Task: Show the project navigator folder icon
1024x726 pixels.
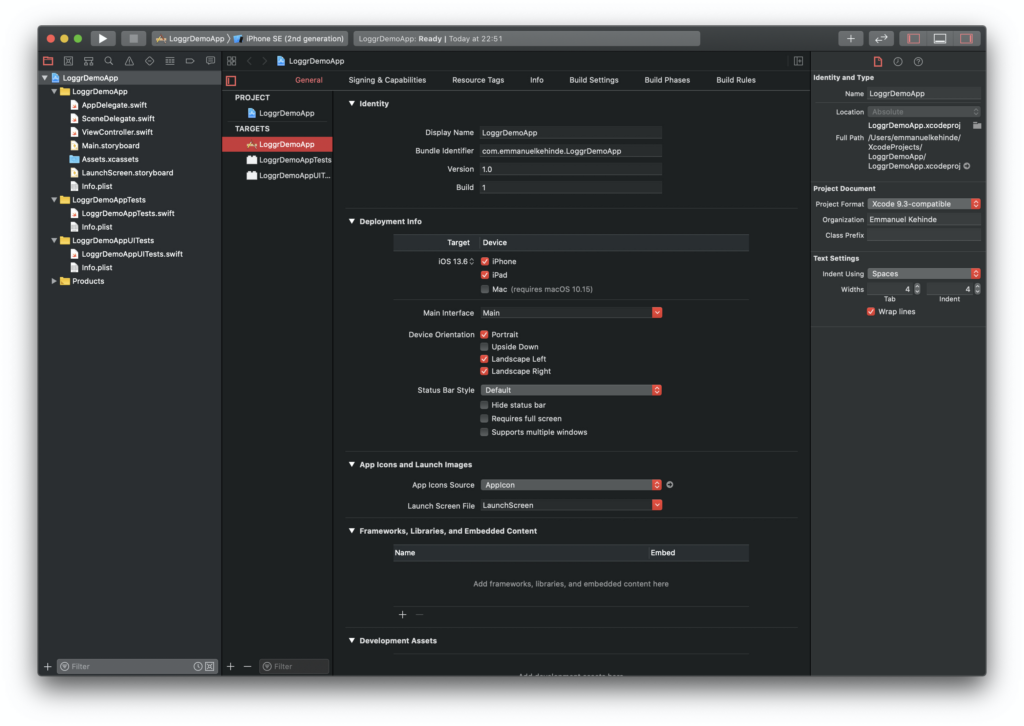Action: coord(48,61)
